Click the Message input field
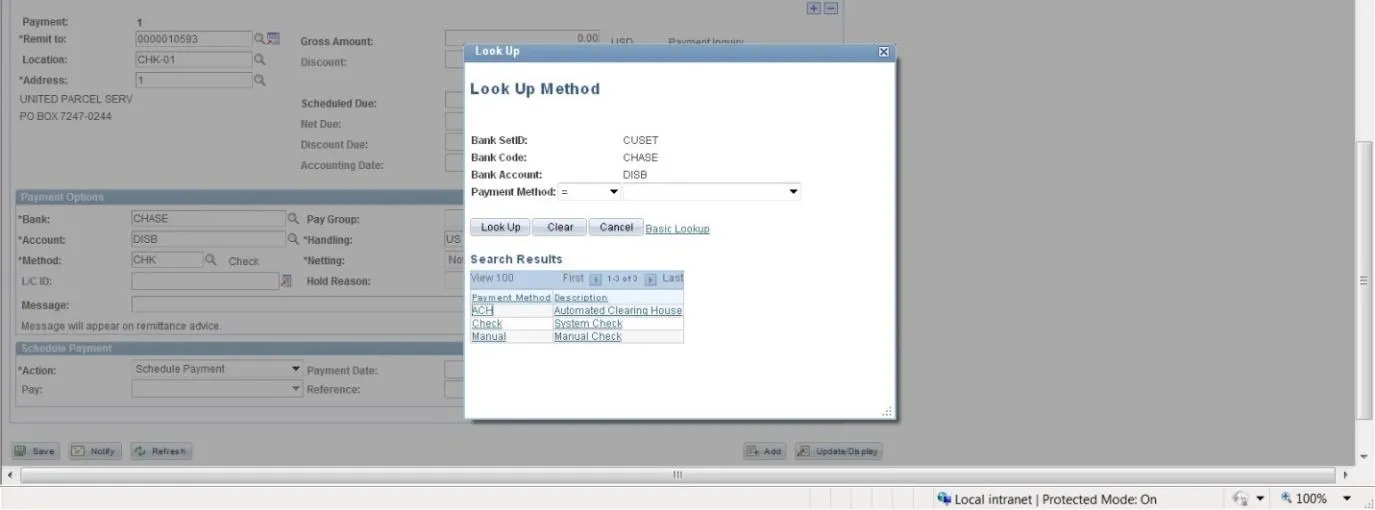 (297, 304)
